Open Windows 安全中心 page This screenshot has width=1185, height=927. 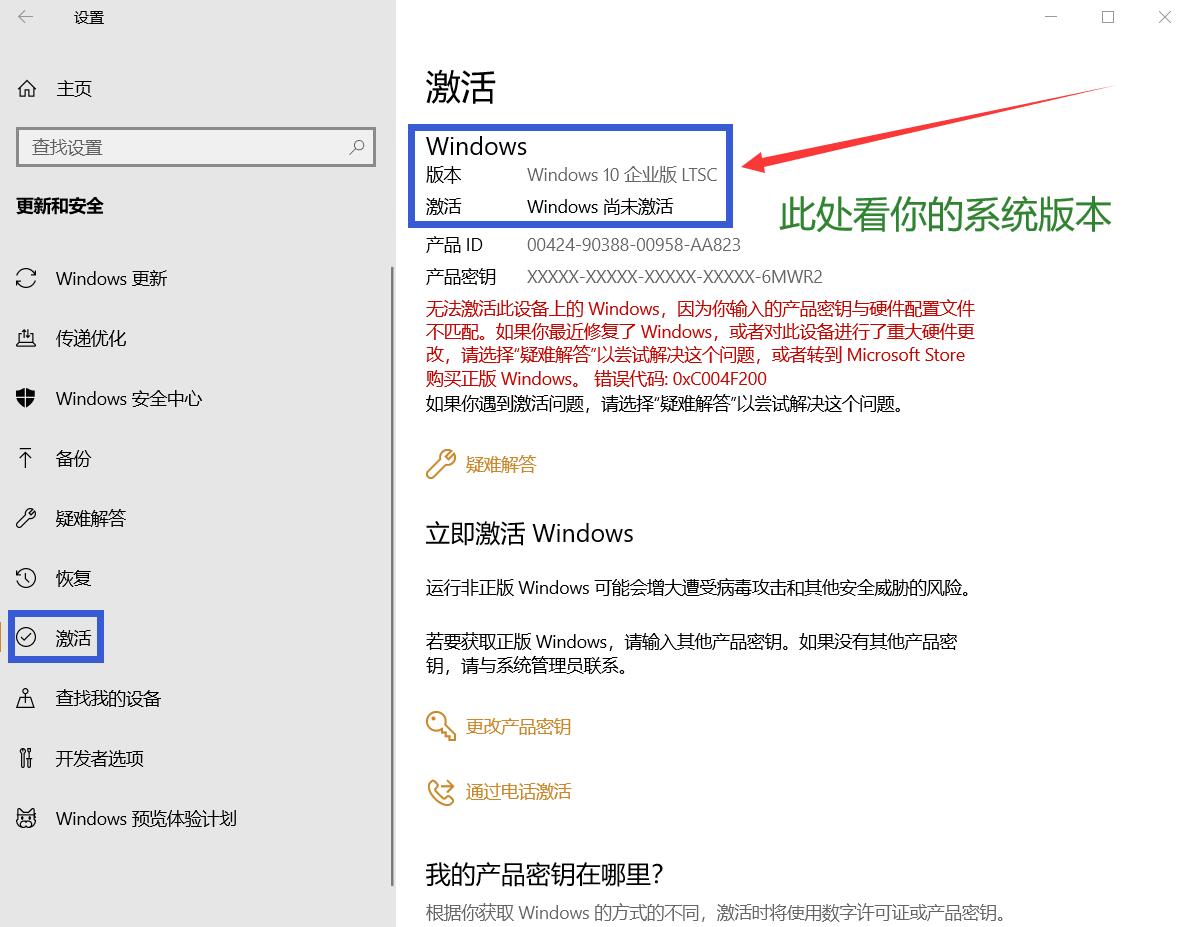[128, 398]
